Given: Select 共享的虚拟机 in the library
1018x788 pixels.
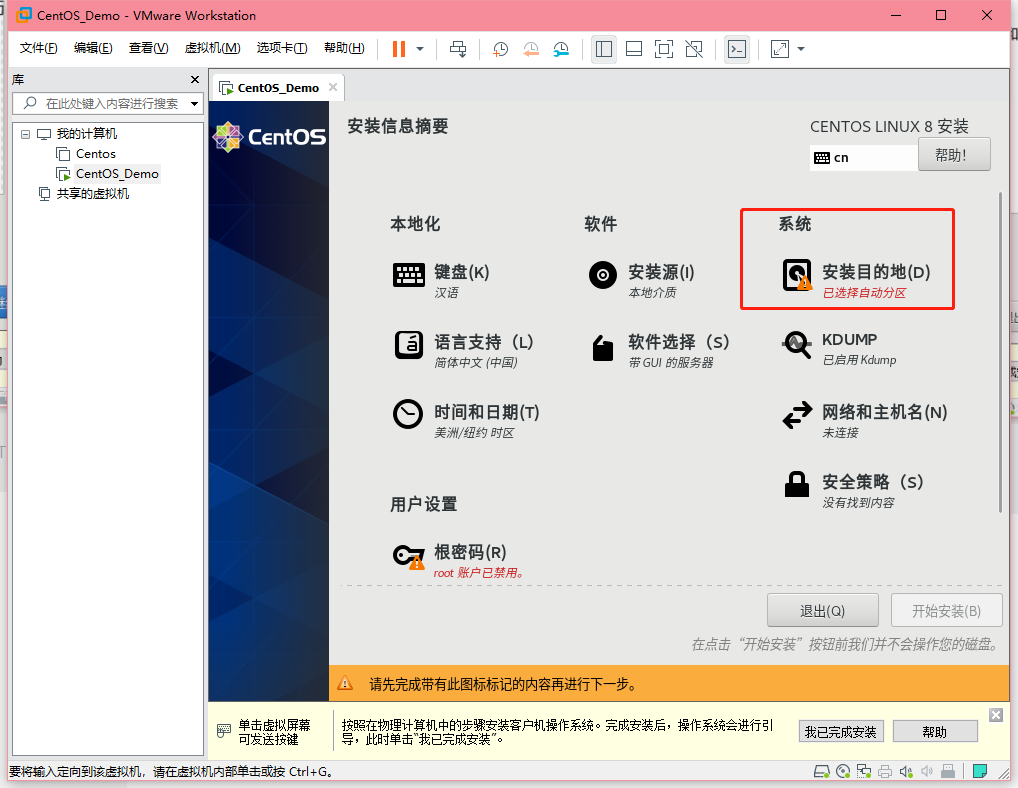Looking at the screenshot, I should click(x=92, y=193).
